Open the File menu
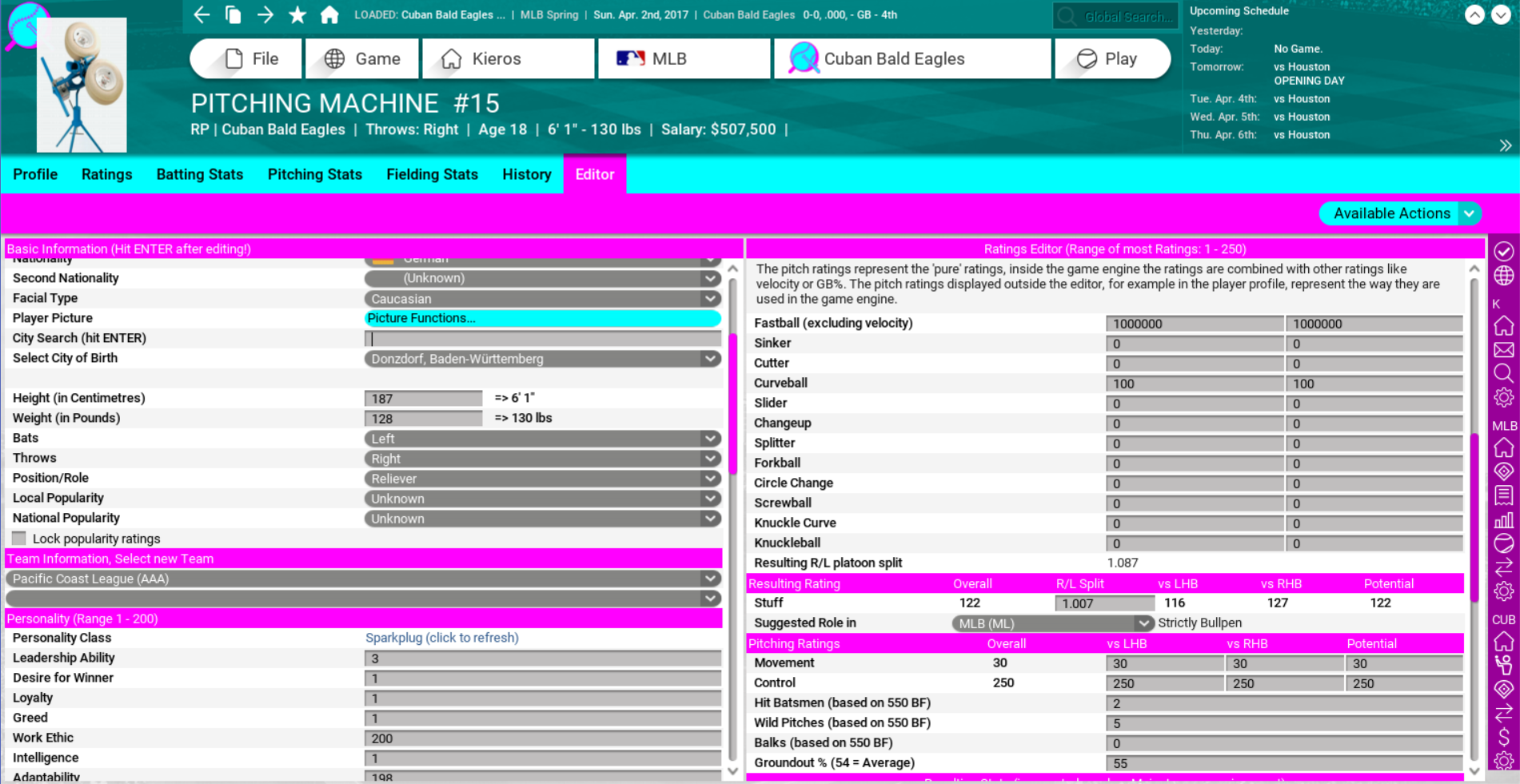 coord(246,58)
